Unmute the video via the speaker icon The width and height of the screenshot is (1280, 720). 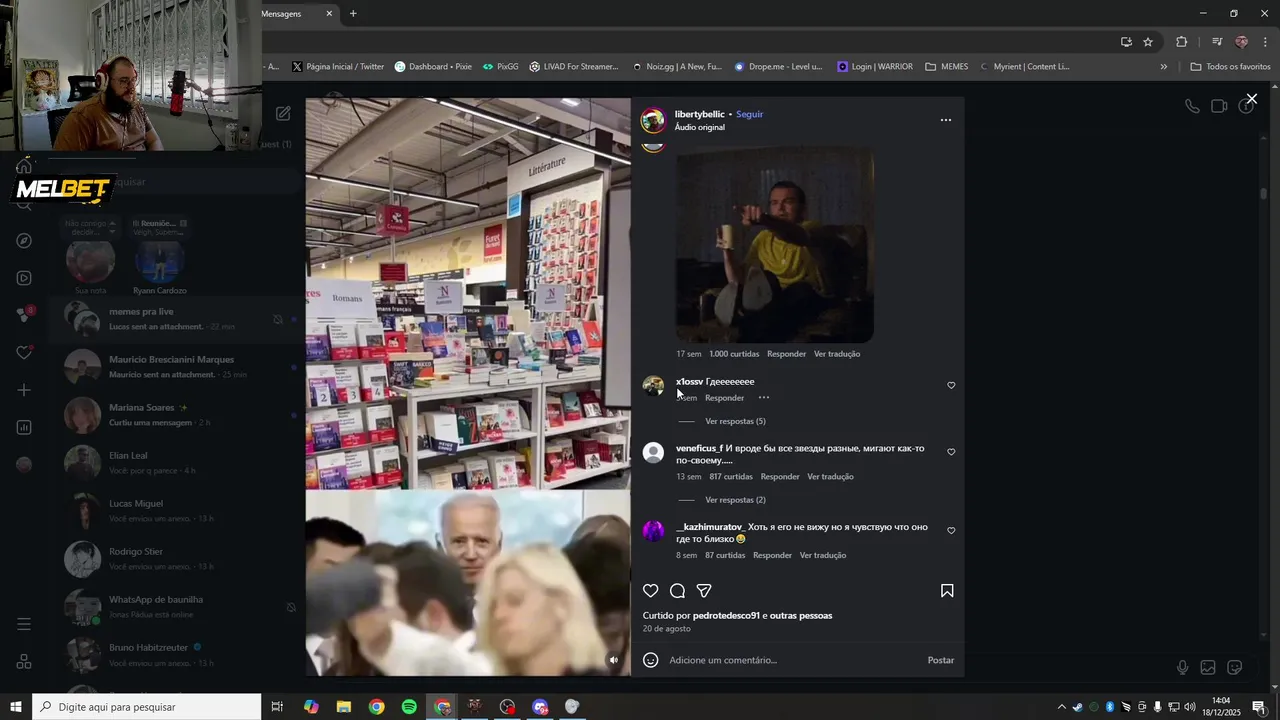[x=614, y=660]
